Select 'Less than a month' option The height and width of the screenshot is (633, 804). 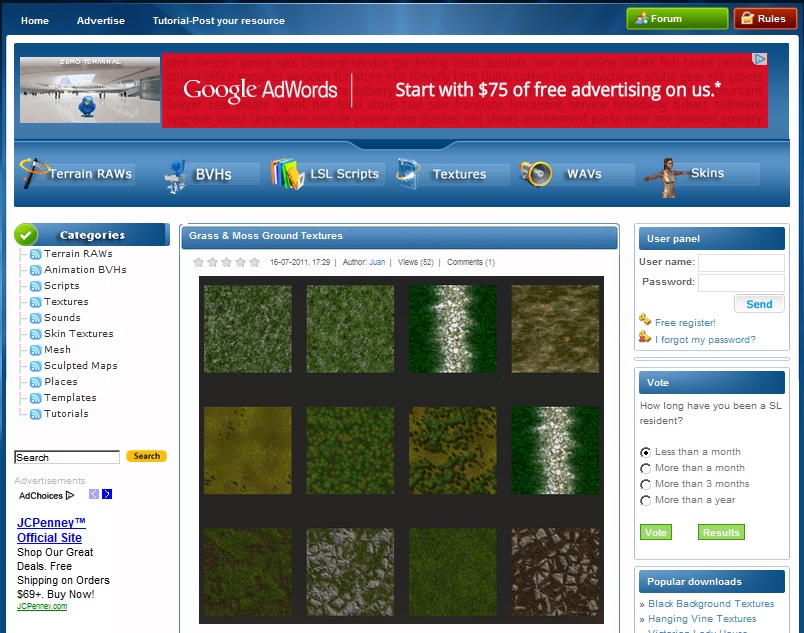(x=645, y=452)
